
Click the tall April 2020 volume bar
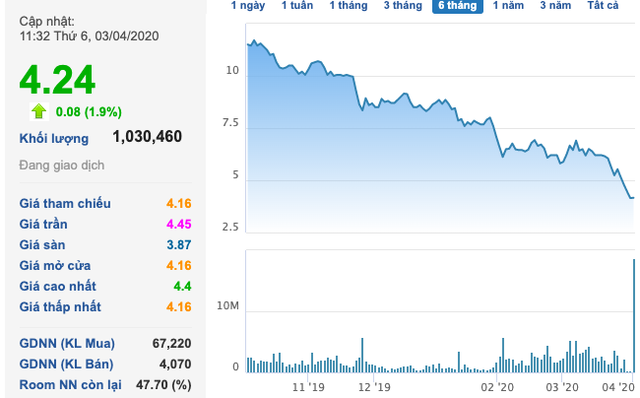tap(634, 316)
